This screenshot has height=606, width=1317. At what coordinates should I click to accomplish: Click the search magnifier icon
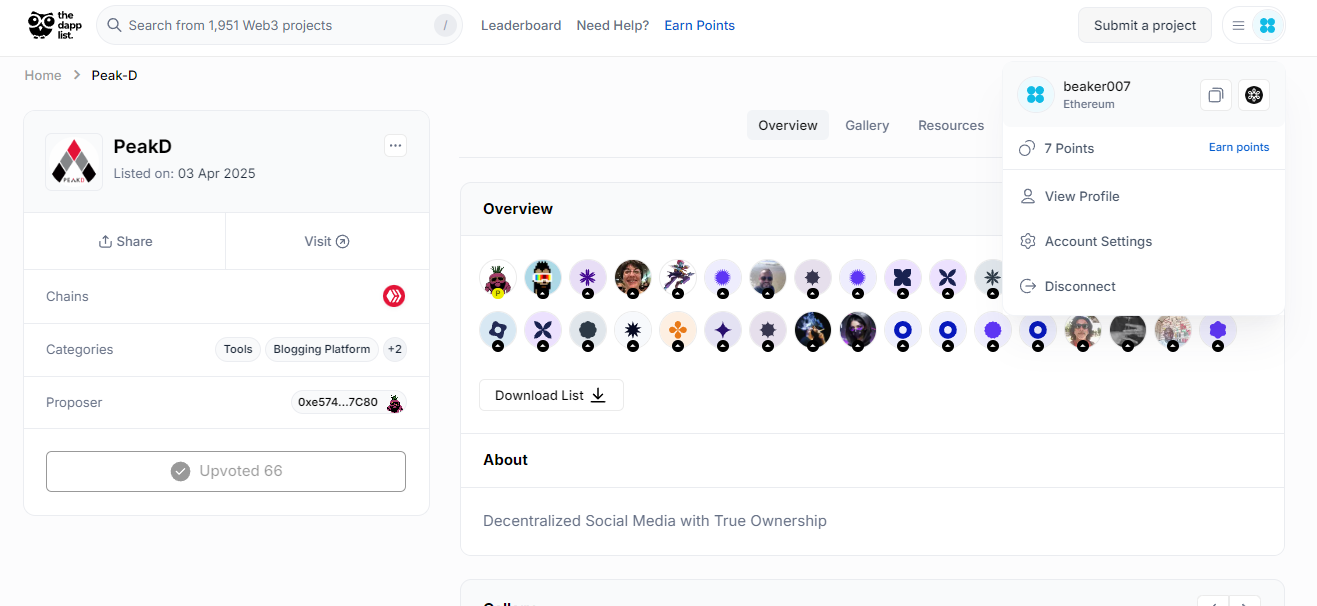115,25
